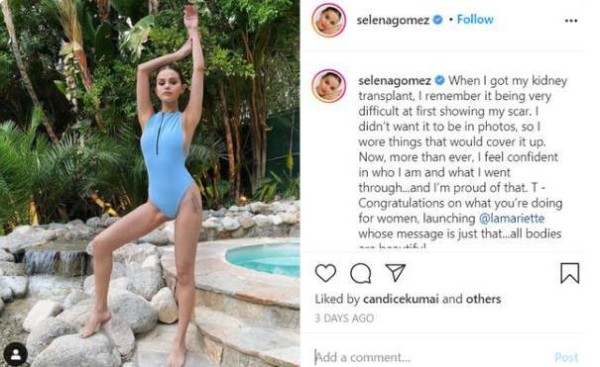Open the three-dot more options menu
Viewport: 600px width, 367px height.
(571, 21)
